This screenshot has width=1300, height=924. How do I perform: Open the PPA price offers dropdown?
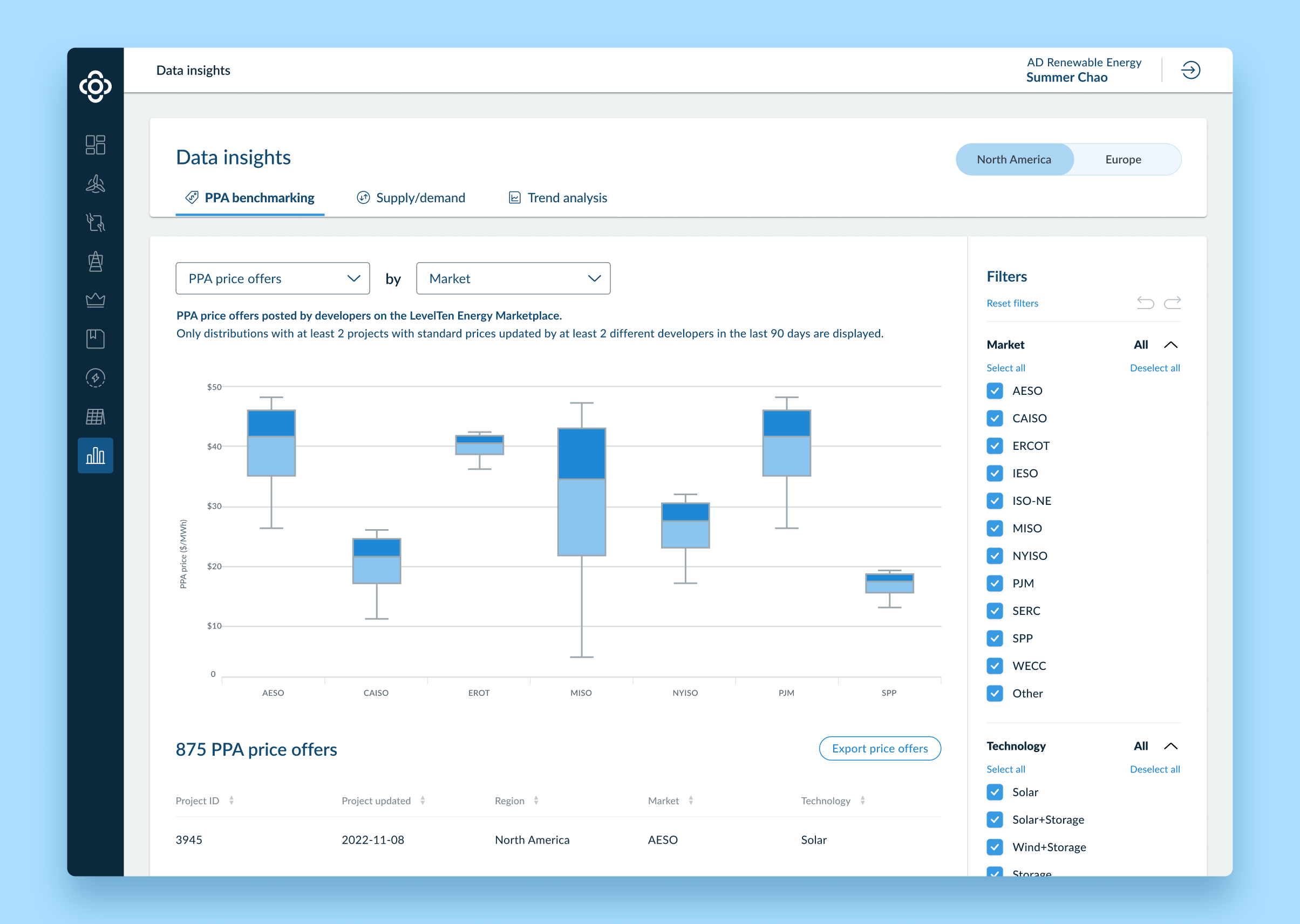[273, 278]
